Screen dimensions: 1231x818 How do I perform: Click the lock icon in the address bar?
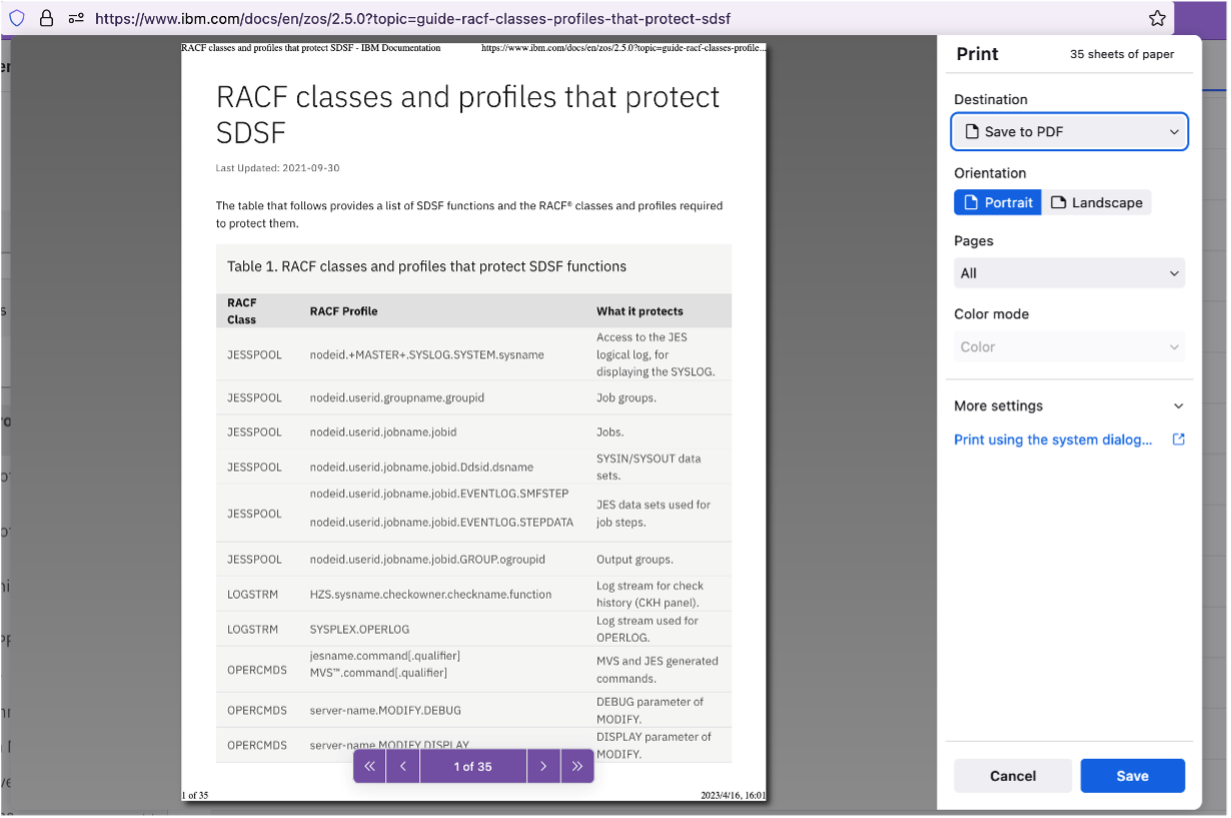coord(46,18)
